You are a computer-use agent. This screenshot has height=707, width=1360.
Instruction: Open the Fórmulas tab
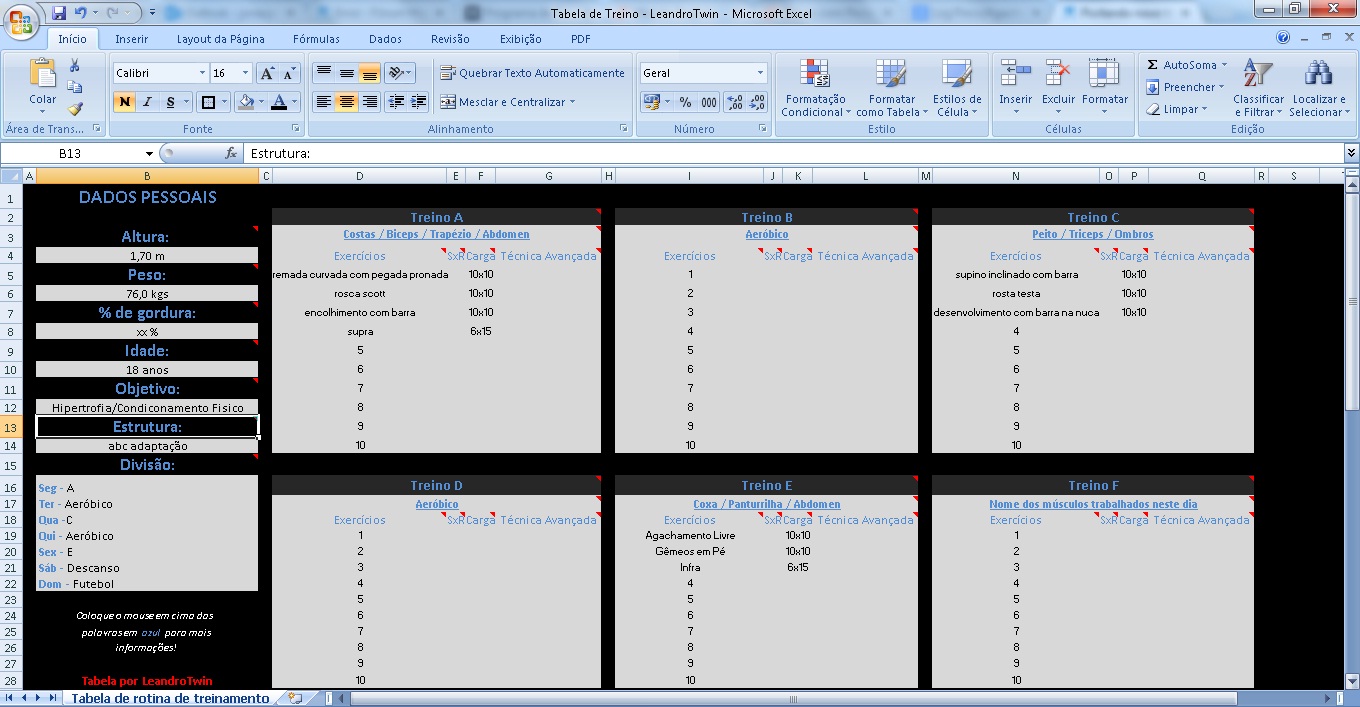pyautogui.click(x=316, y=39)
